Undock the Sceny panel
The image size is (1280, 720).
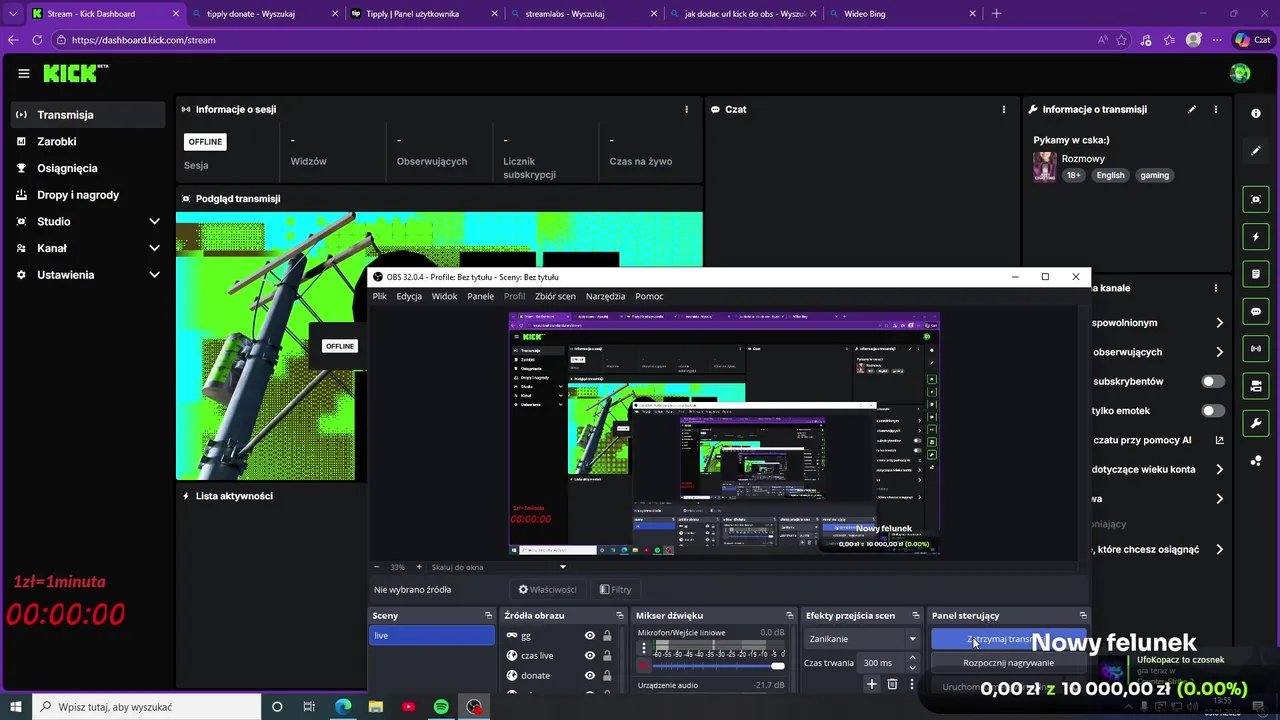tap(488, 616)
